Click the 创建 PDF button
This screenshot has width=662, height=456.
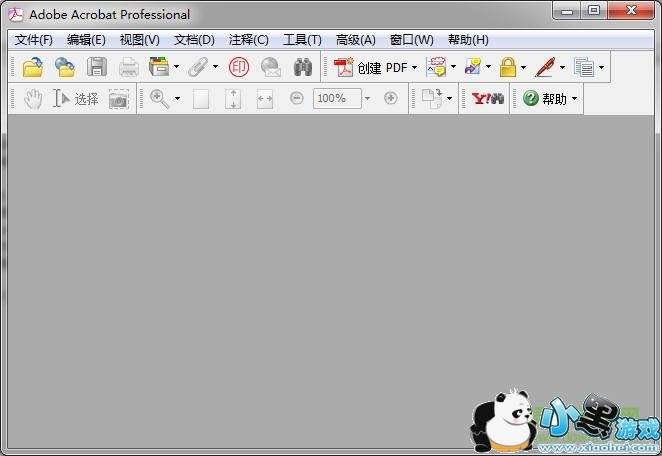(x=370, y=67)
